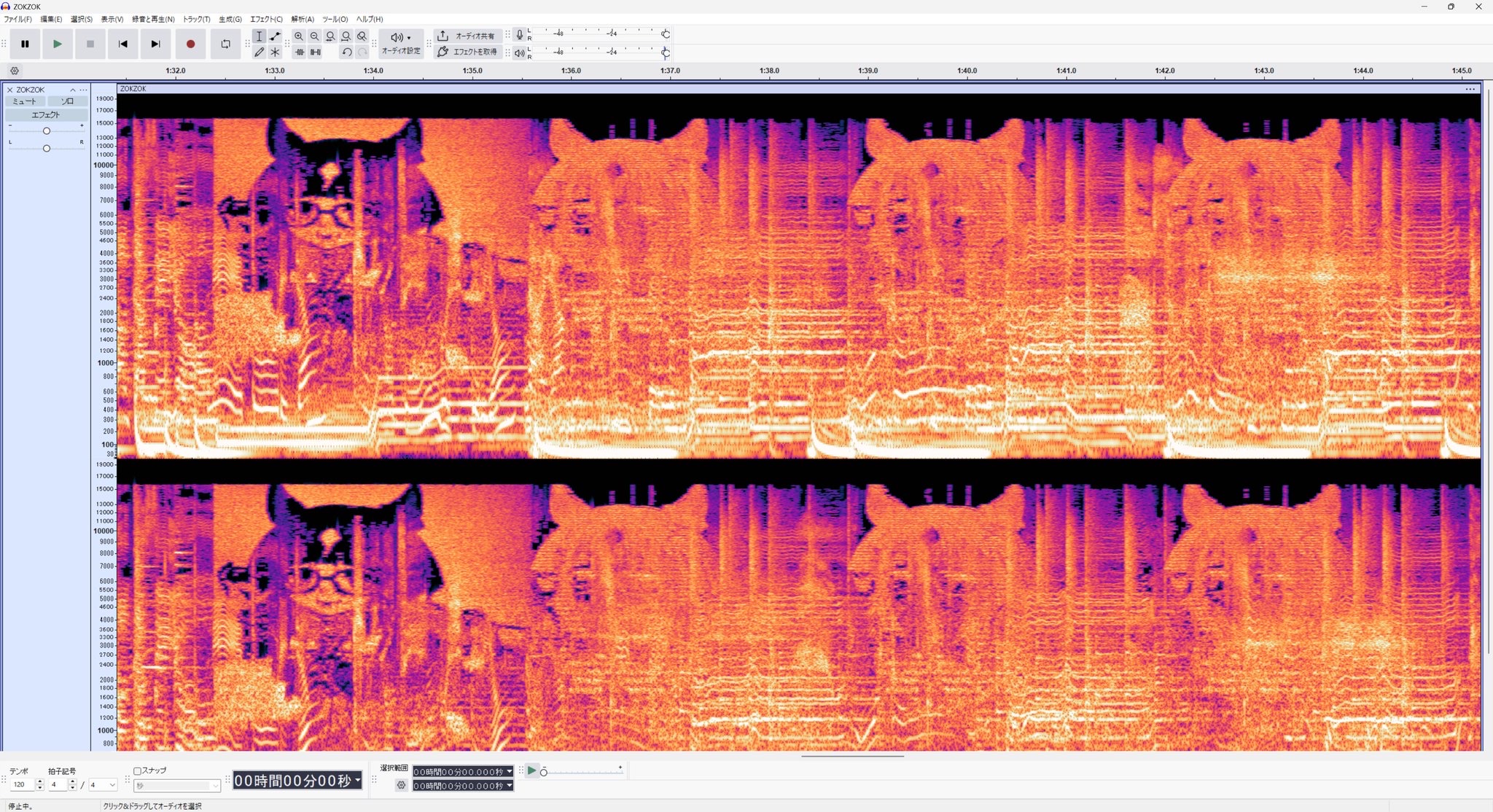Select the Envelope tool
The image size is (1493, 812).
[x=275, y=36]
